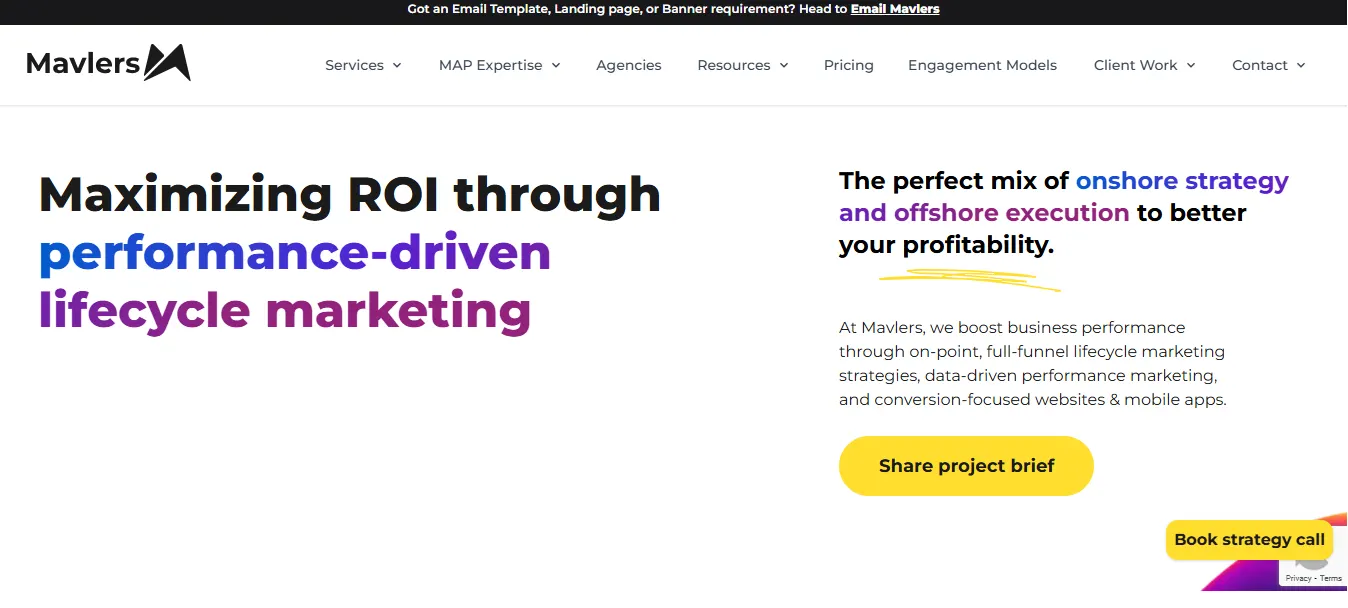This screenshot has height=608, width=1348.
Task: Click the Services menu label
Action: click(354, 65)
